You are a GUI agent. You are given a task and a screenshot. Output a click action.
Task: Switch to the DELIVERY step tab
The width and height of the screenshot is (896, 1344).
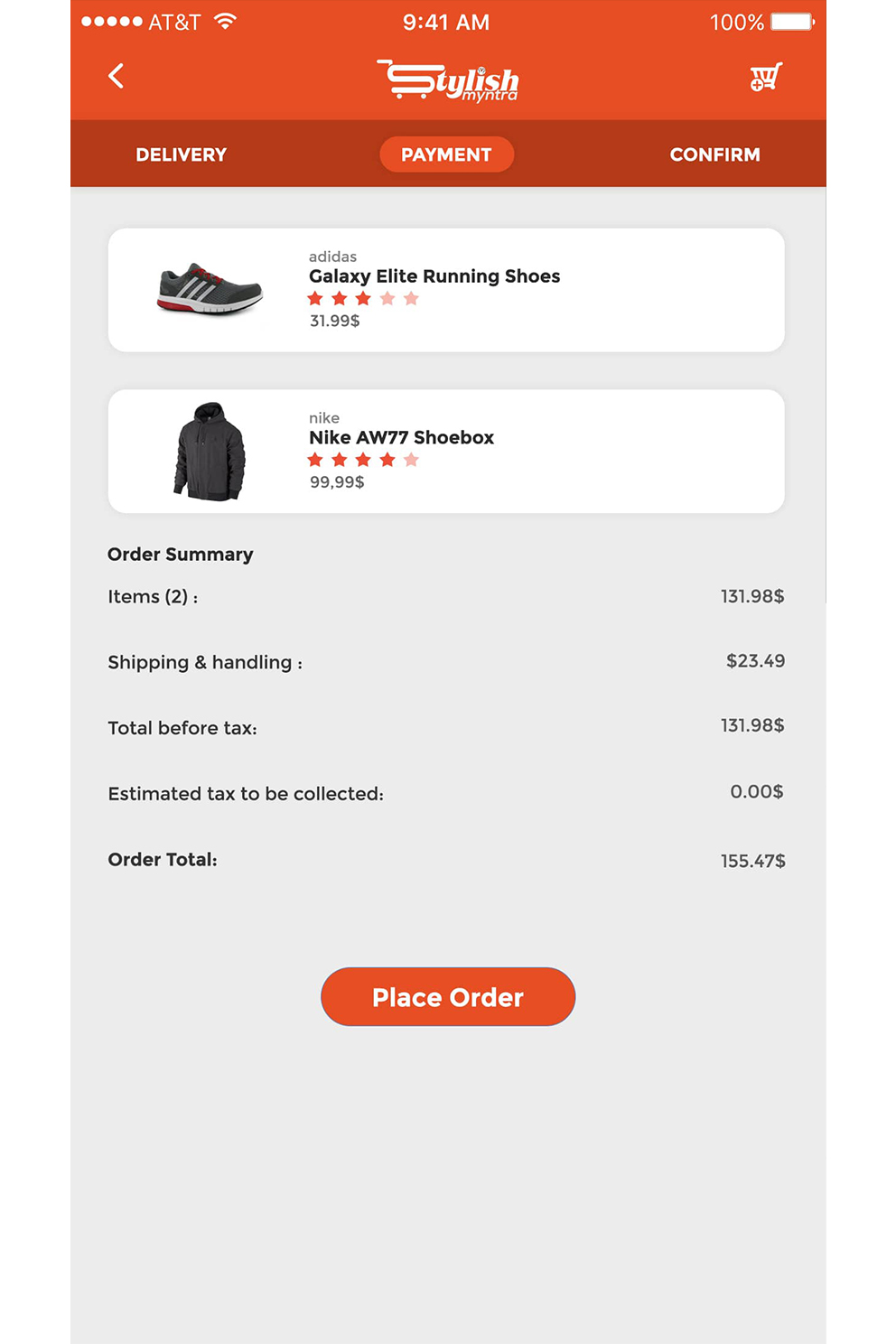(182, 154)
